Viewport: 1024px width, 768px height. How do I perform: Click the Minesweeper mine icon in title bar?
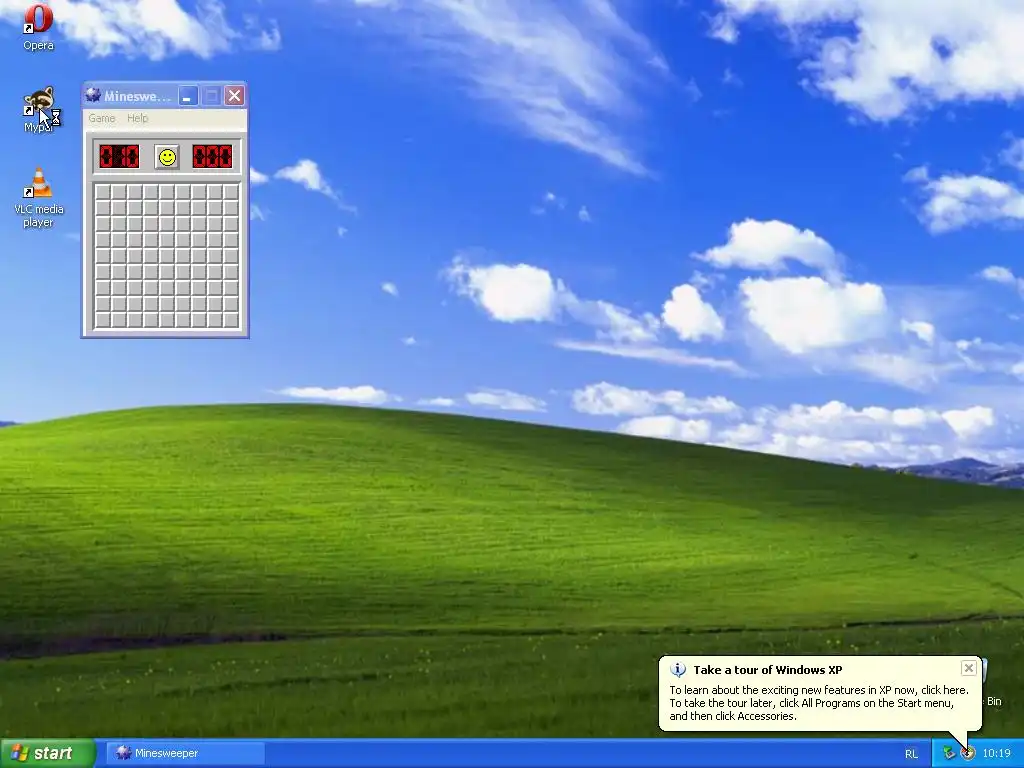tap(93, 96)
